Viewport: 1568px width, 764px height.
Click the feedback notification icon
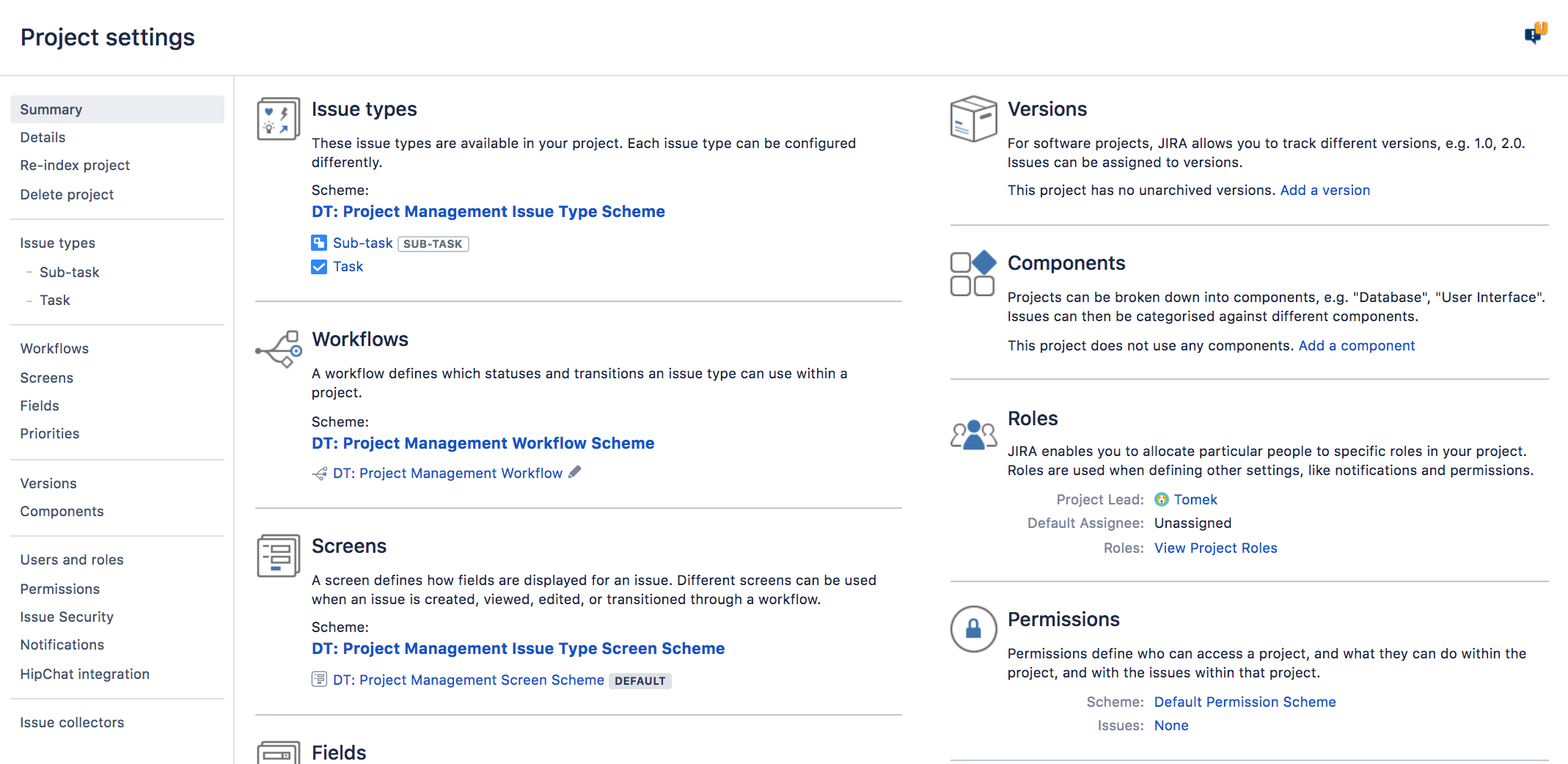[1535, 33]
